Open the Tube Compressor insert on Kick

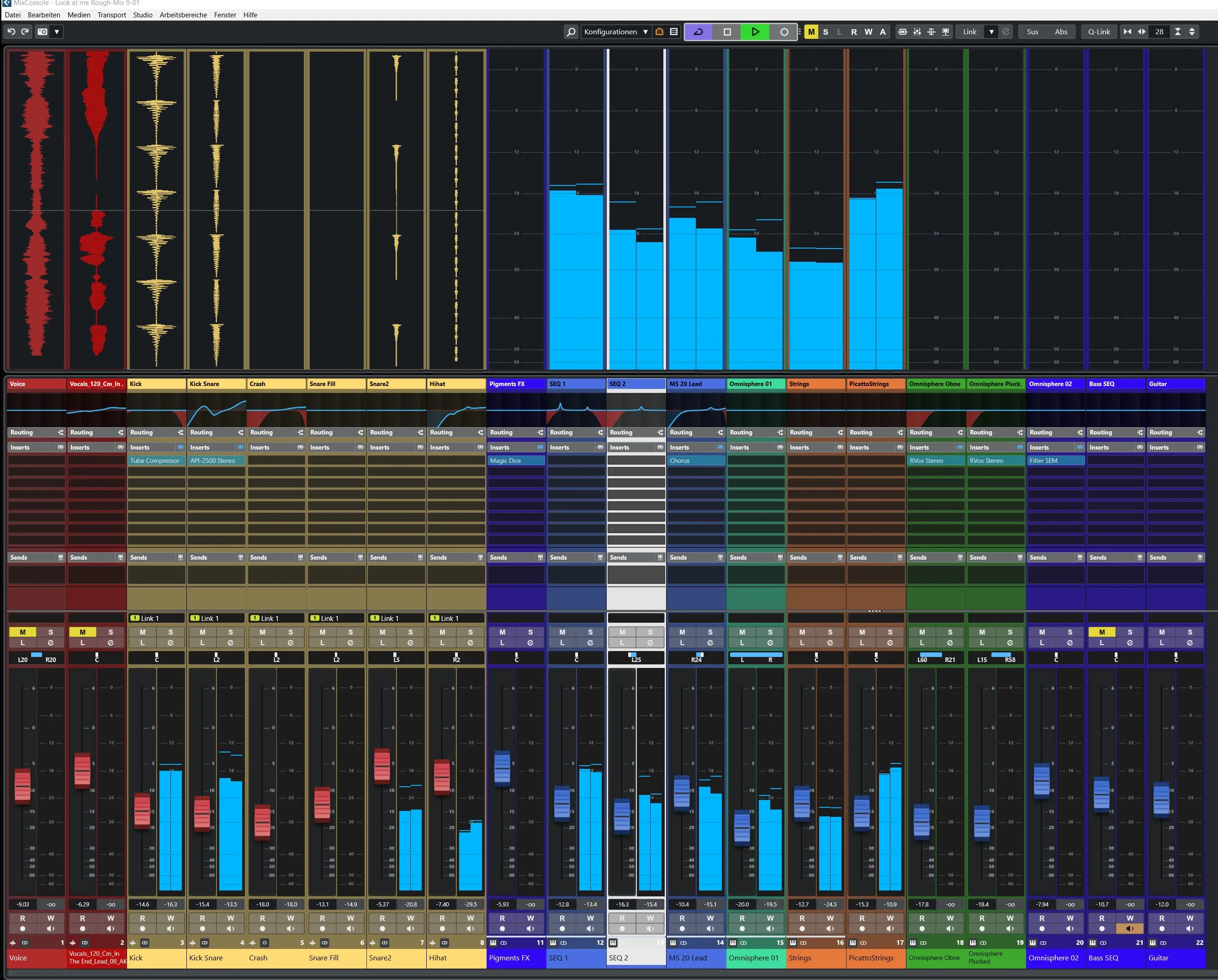(156, 461)
